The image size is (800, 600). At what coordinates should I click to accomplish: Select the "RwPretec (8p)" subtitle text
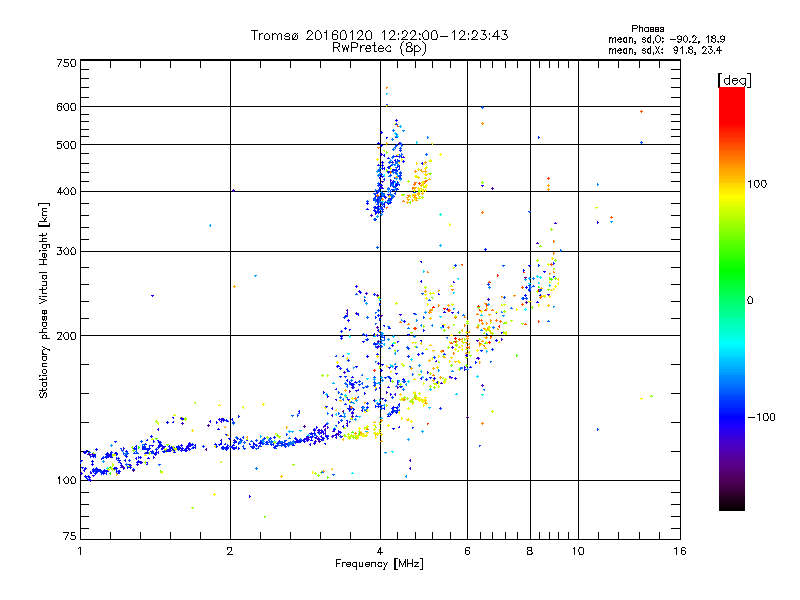[x=379, y=48]
